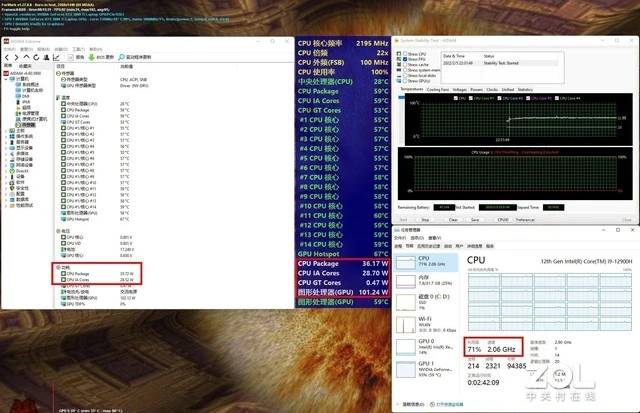Viewport: 640px width, 413px height.
Task: Switch to the Statistics tab
Action: pyautogui.click(x=525, y=89)
